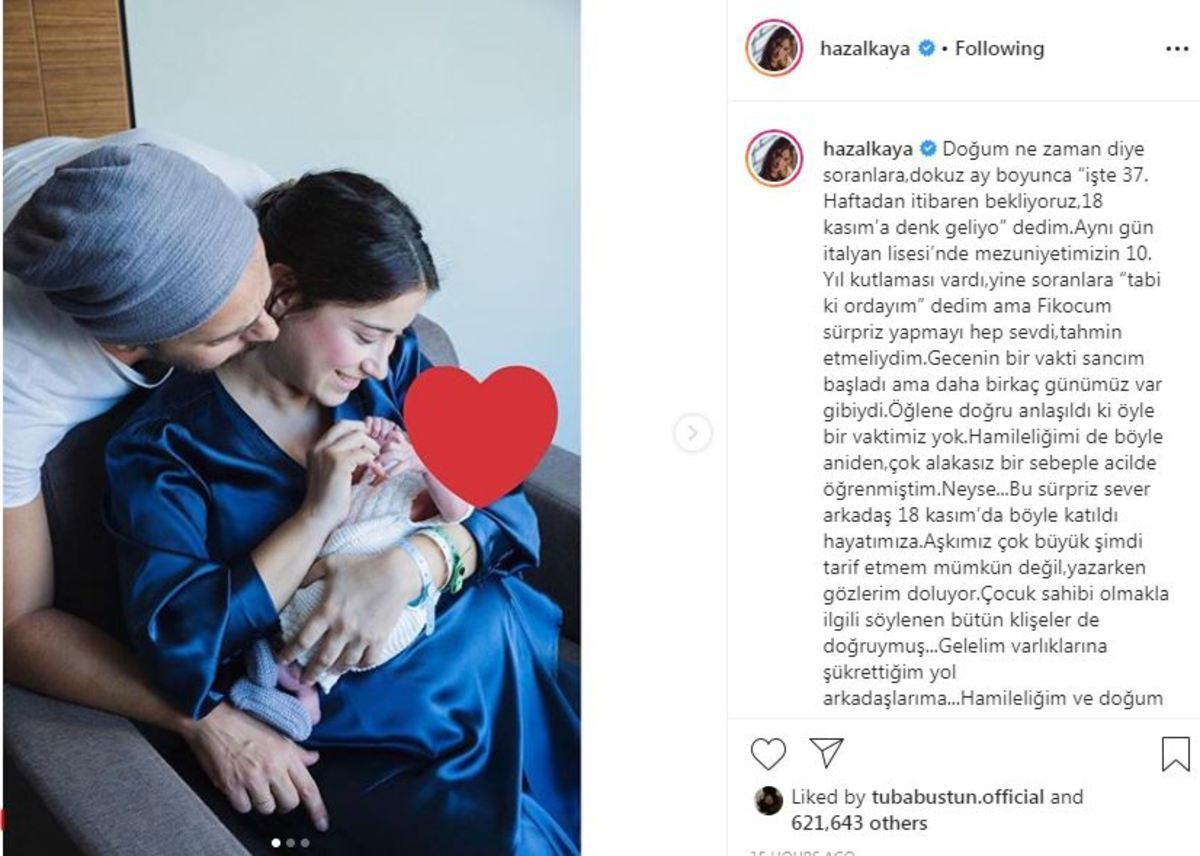Image resolution: width=1200 pixels, height=856 pixels.
Task: Open hazalkaya profile picture in the header
Action: 774,48
